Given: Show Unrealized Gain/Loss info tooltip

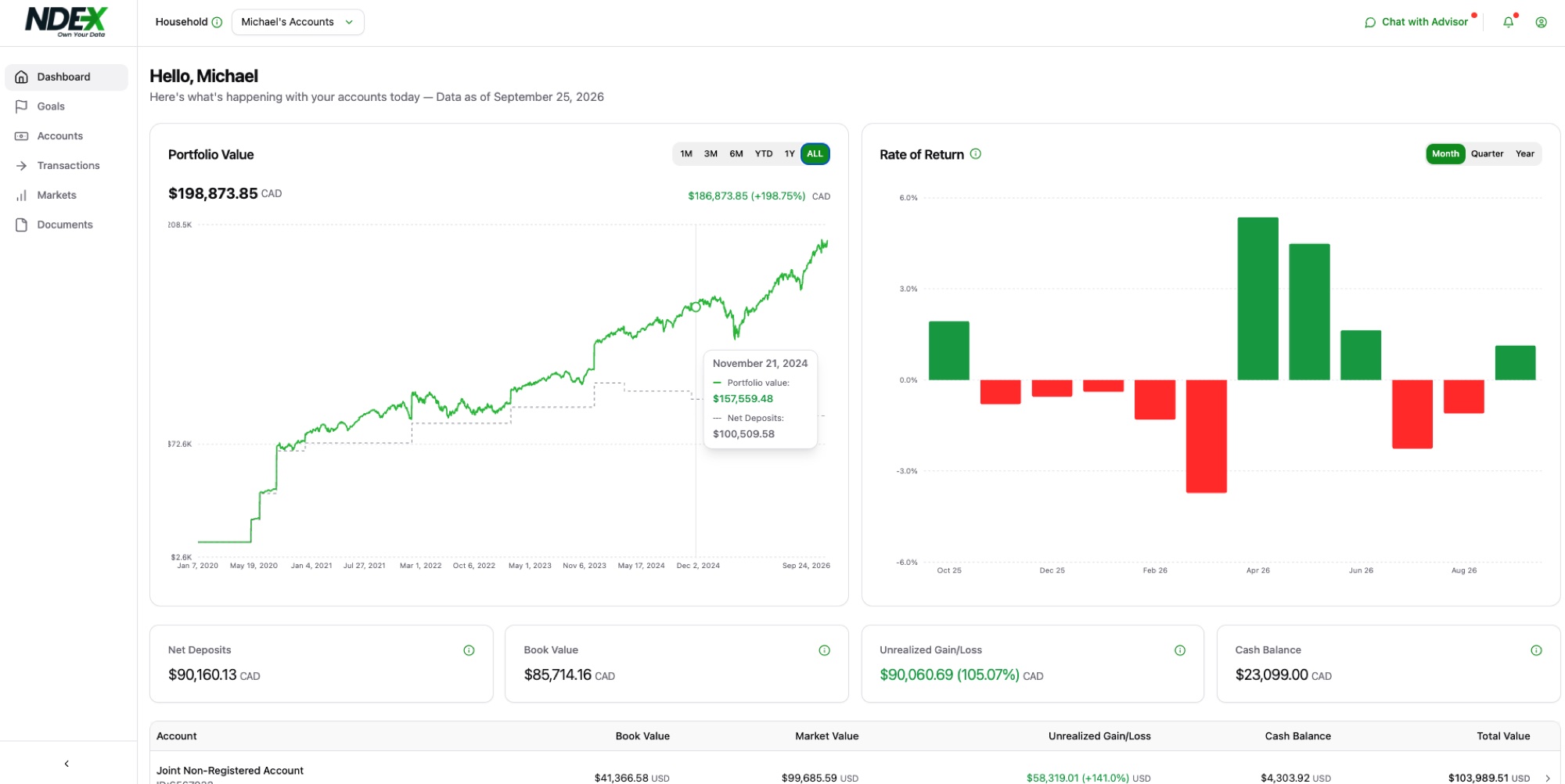Looking at the screenshot, I should click(x=1180, y=650).
